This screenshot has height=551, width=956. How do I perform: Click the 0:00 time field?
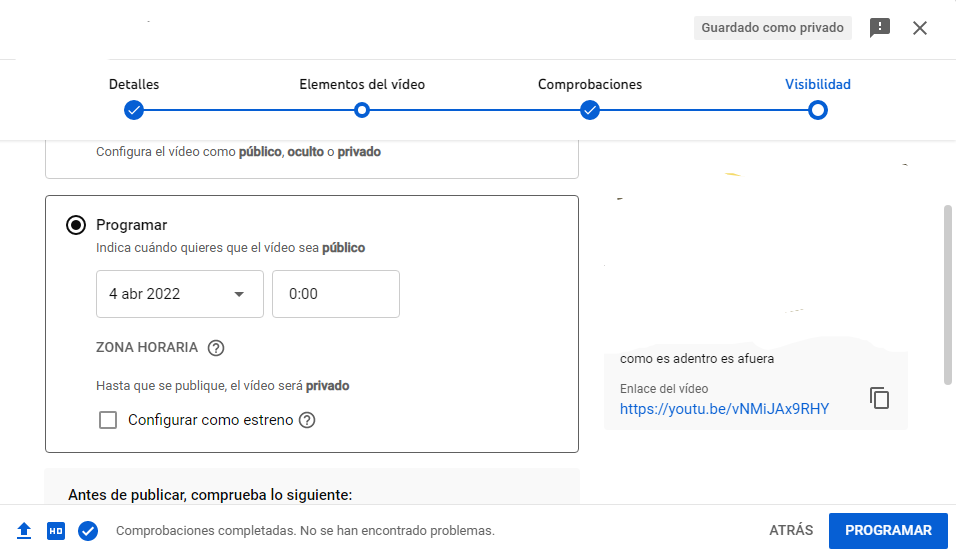tap(335, 294)
